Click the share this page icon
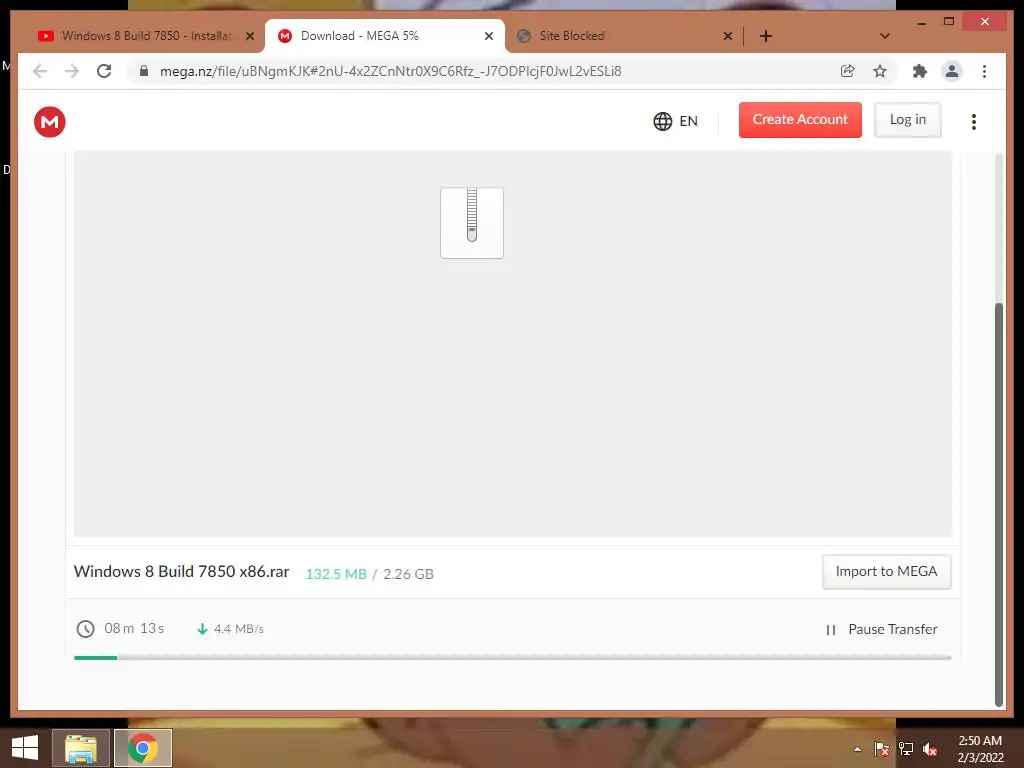This screenshot has width=1024, height=768. (848, 71)
